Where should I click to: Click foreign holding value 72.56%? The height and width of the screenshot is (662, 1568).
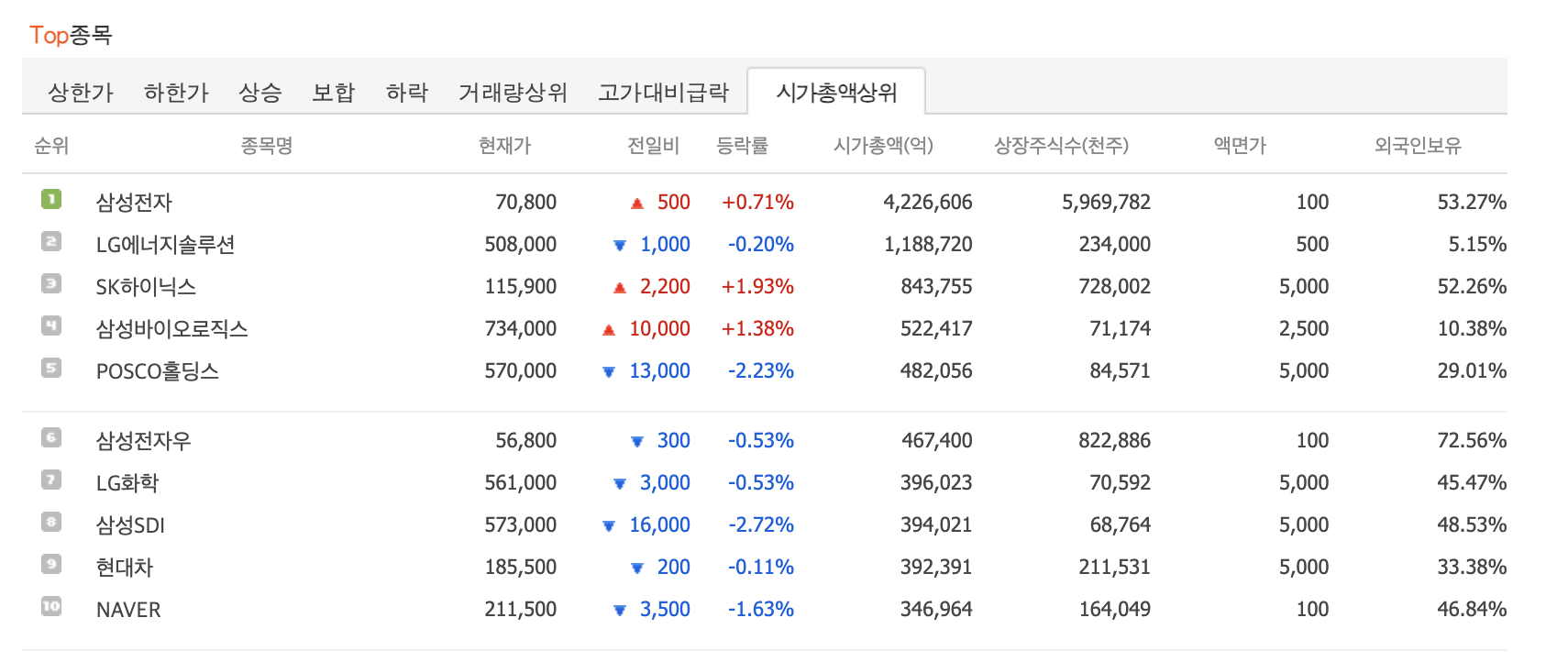coord(1472,441)
